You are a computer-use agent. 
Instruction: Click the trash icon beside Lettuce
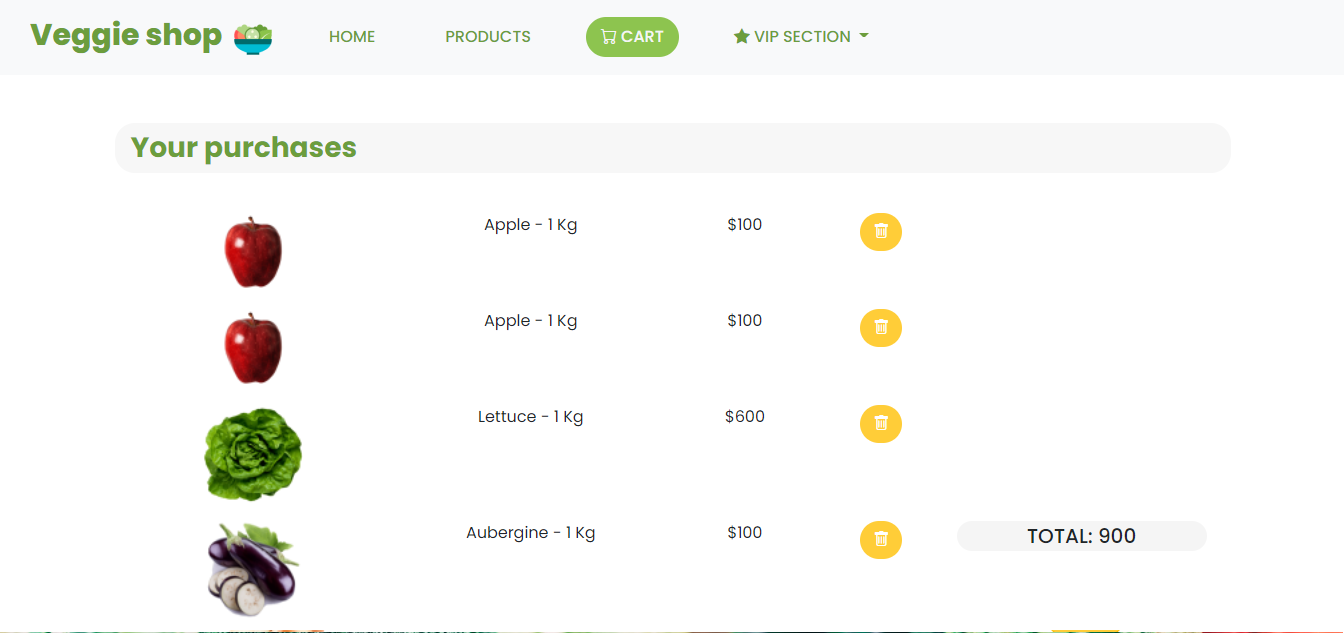880,424
